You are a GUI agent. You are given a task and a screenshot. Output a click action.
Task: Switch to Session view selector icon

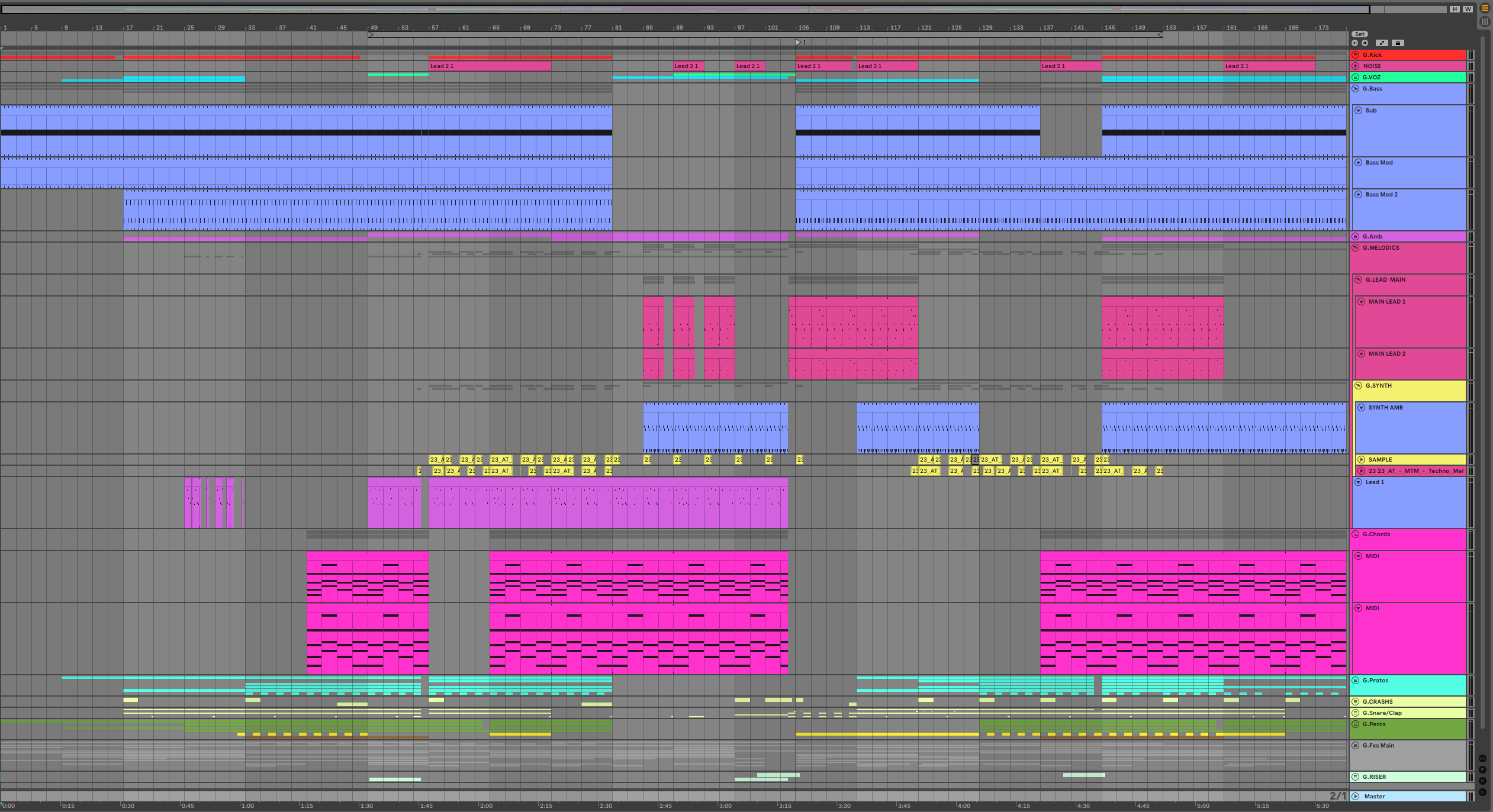point(1485,22)
